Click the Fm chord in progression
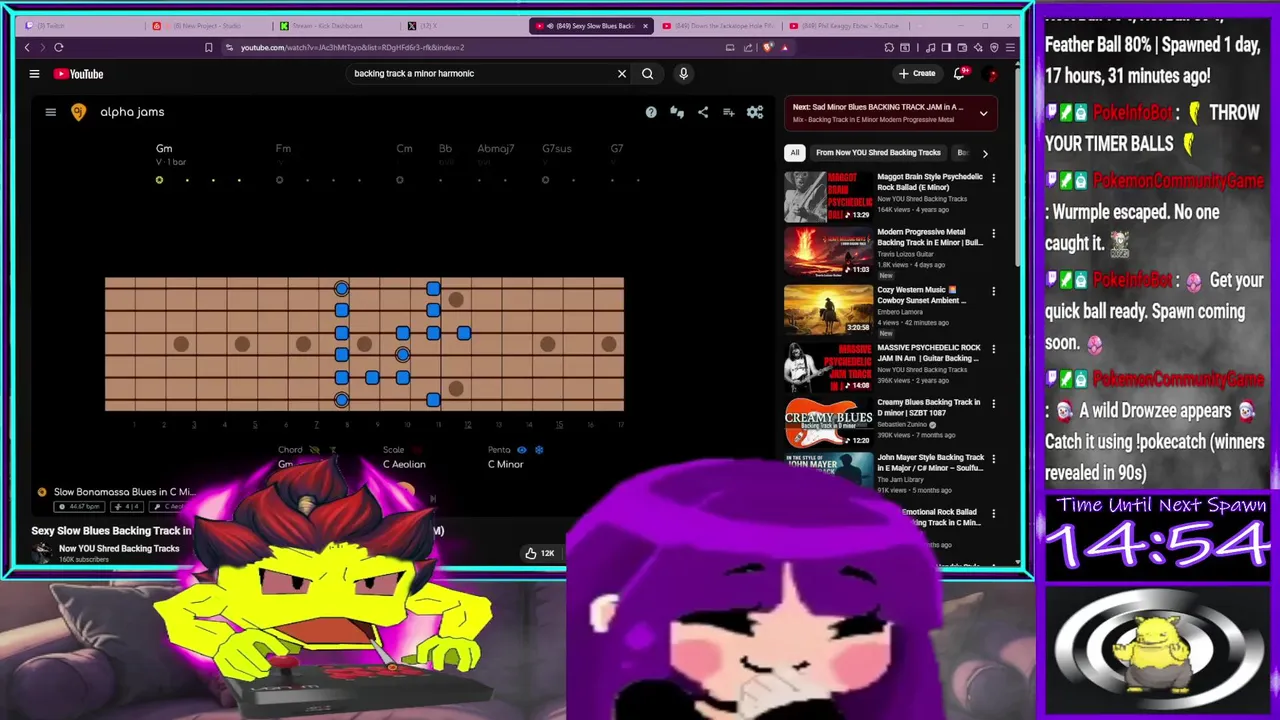The height and width of the screenshot is (720, 1280). (283, 149)
